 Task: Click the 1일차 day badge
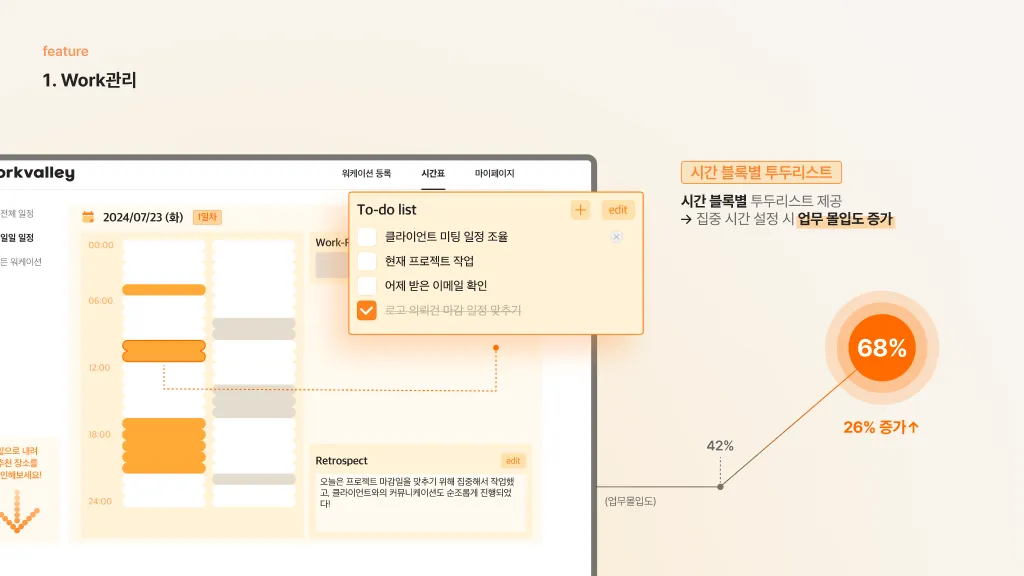coord(207,217)
